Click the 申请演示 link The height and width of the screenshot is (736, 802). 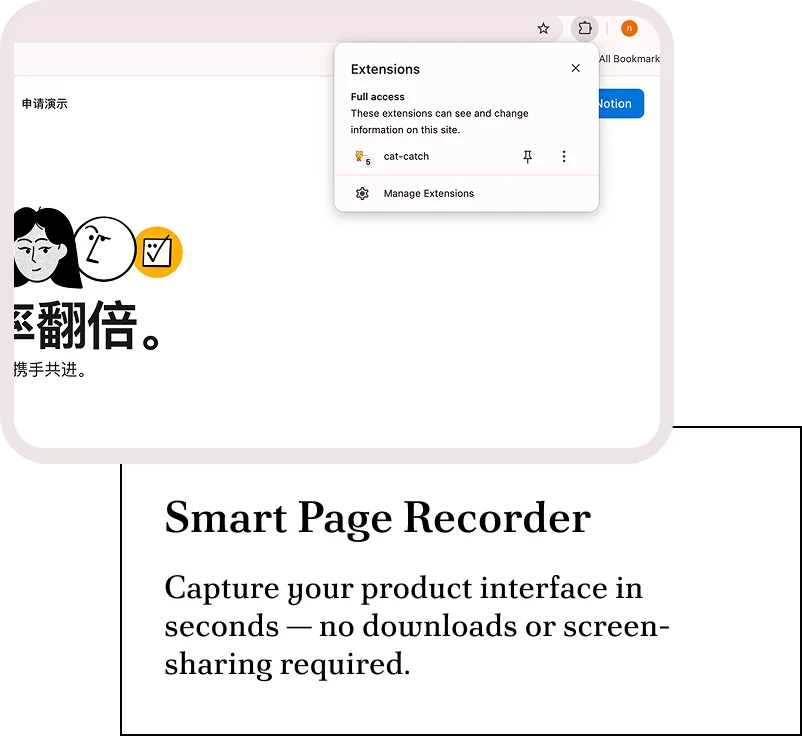click(x=45, y=104)
